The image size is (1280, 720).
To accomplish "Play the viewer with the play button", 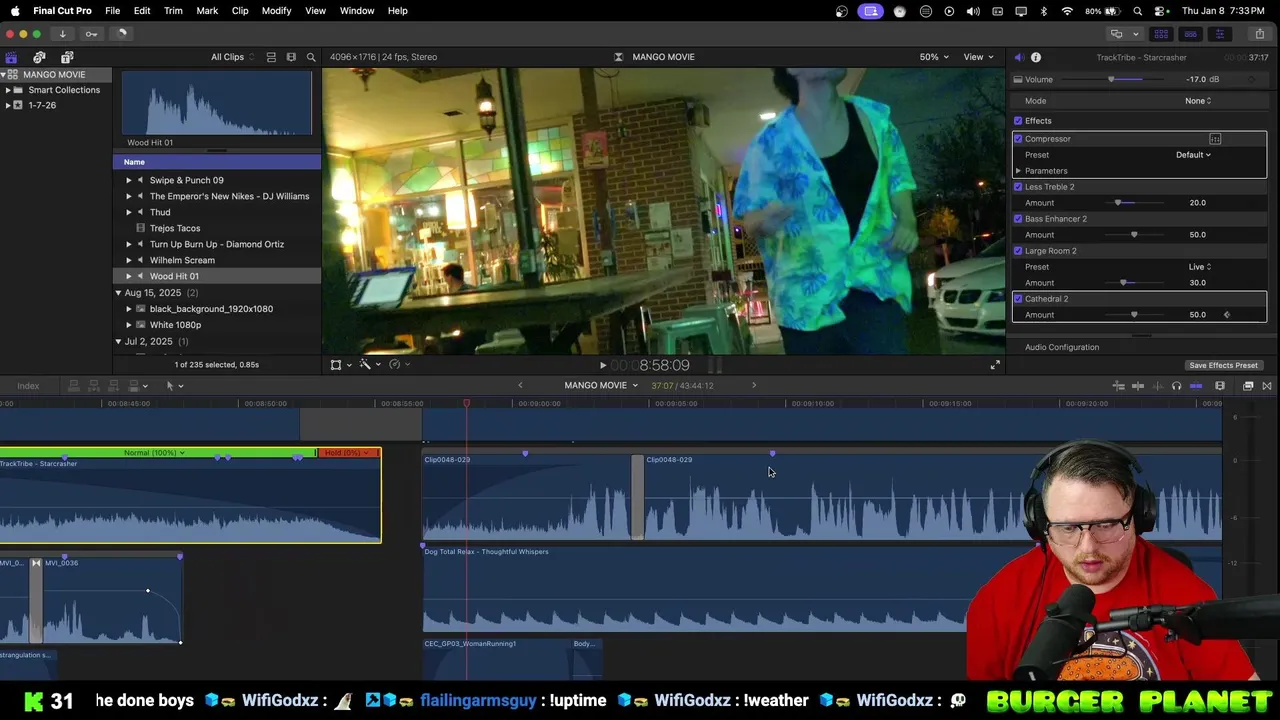I will pyautogui.click(x=602, y=366).
